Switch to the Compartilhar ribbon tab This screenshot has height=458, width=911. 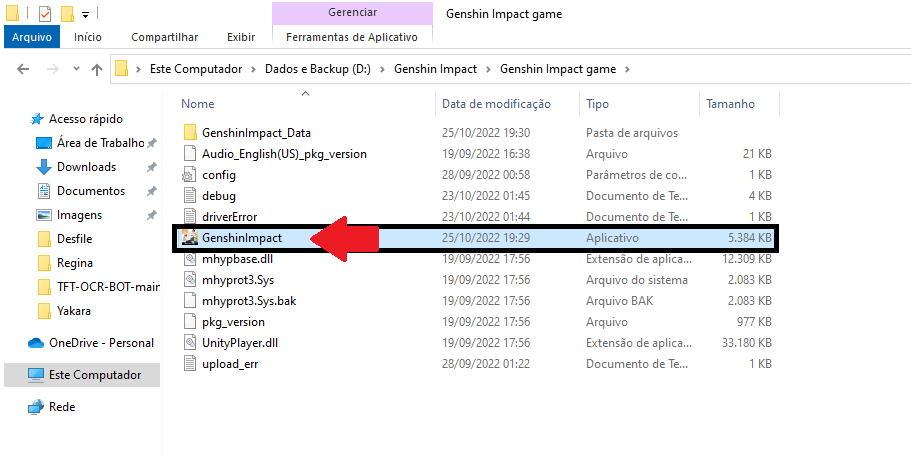tap(164, 37)
